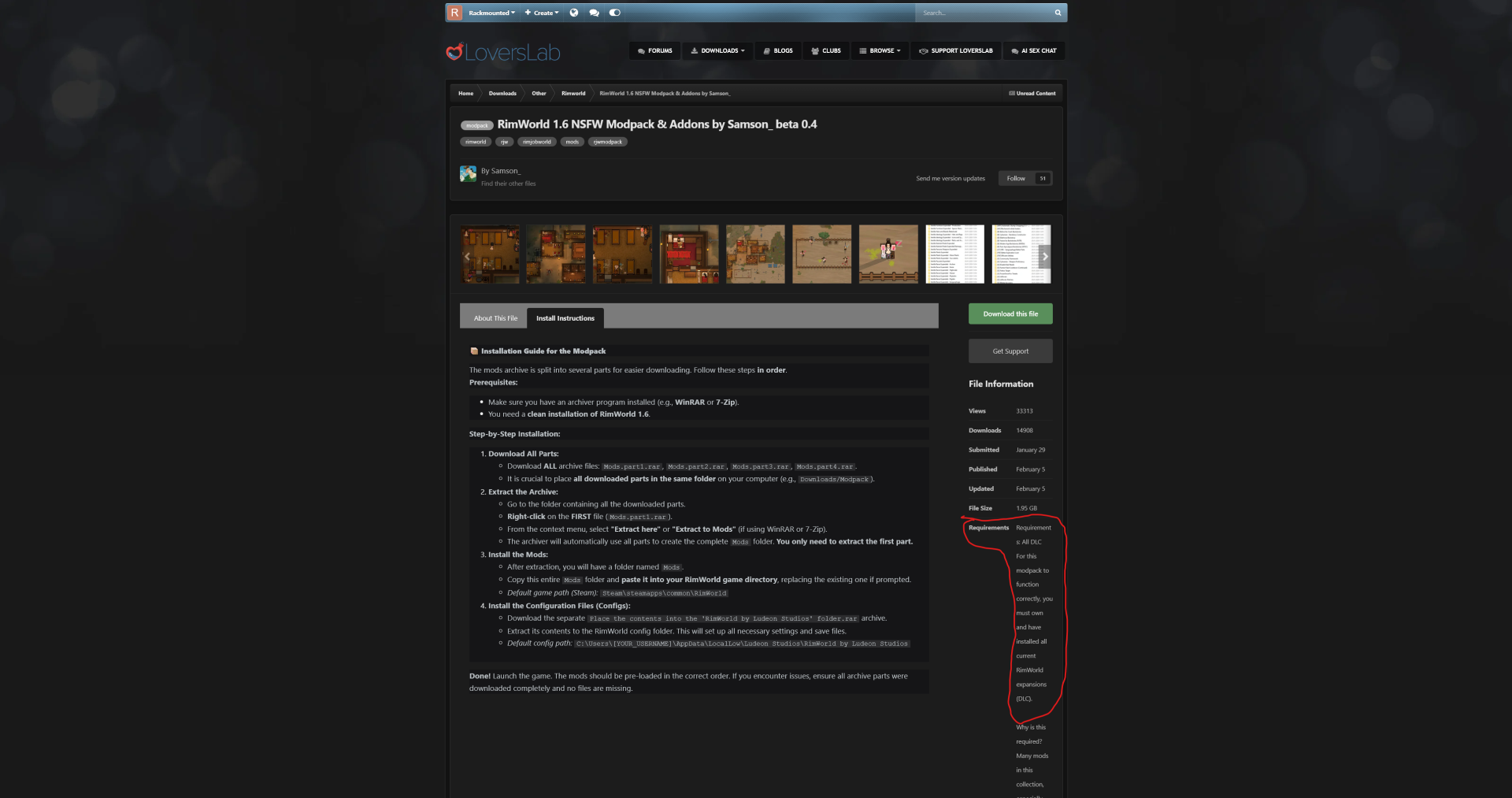The image size is (1512, 798).
Task: Go to Home breadcrumb
Action: 466,93
